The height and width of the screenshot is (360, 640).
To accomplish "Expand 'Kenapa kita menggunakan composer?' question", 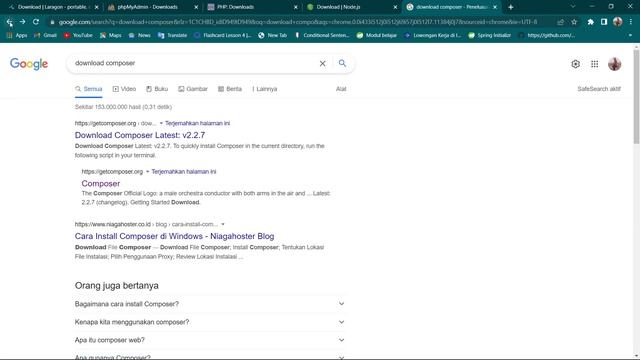I will (x=210, y=322).
